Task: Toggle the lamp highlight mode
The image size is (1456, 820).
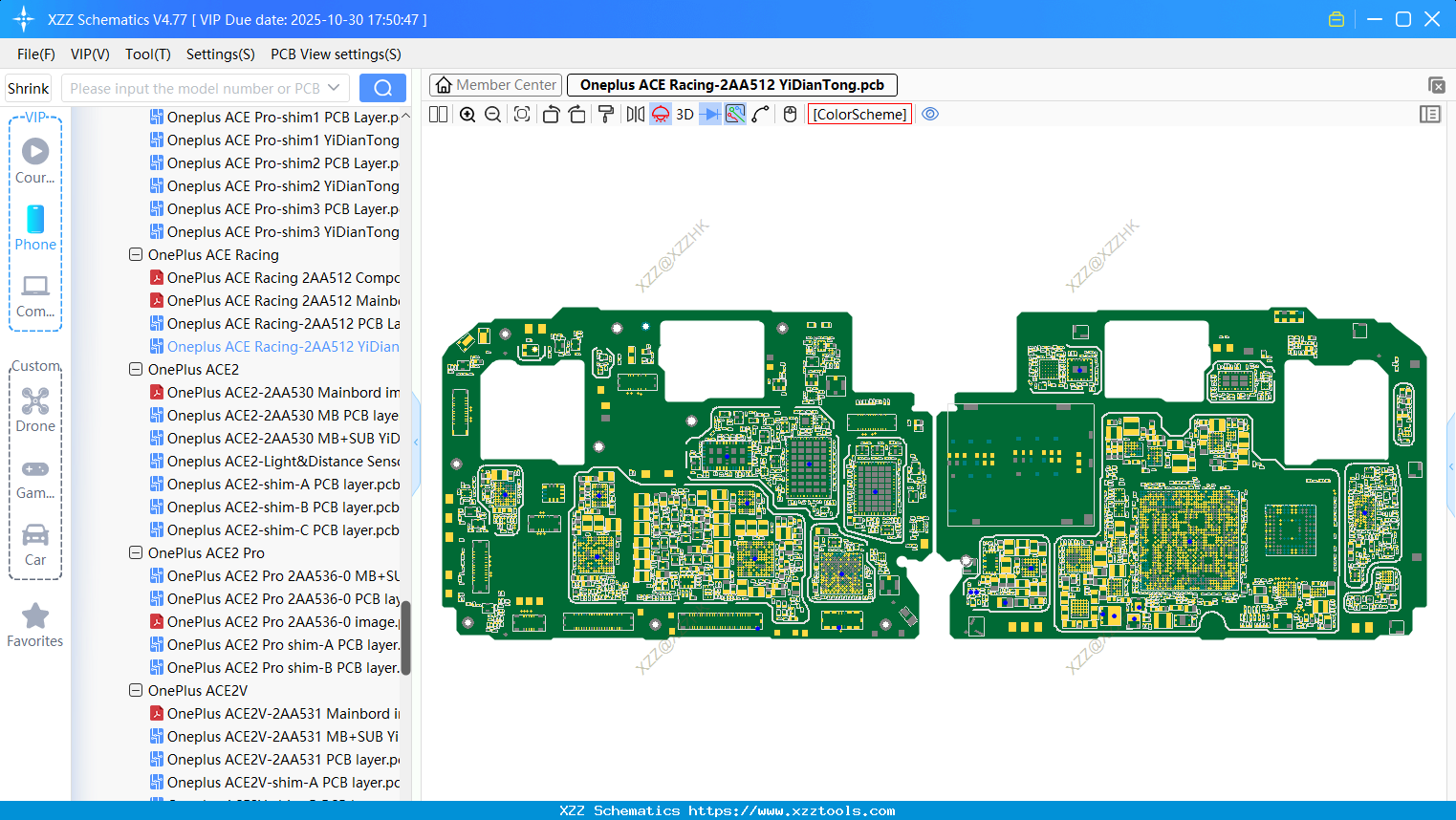Action: click(661, 114)
